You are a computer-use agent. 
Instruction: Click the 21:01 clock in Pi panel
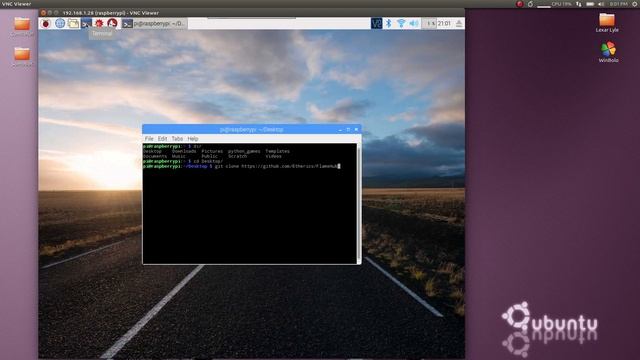pyautogui.click(x=444, y=24)
